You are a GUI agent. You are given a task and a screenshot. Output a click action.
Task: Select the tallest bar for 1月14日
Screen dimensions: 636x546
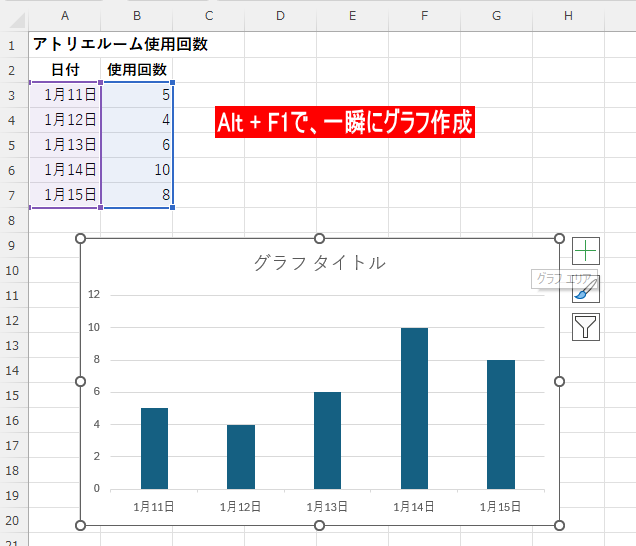[x=414, y=408]
